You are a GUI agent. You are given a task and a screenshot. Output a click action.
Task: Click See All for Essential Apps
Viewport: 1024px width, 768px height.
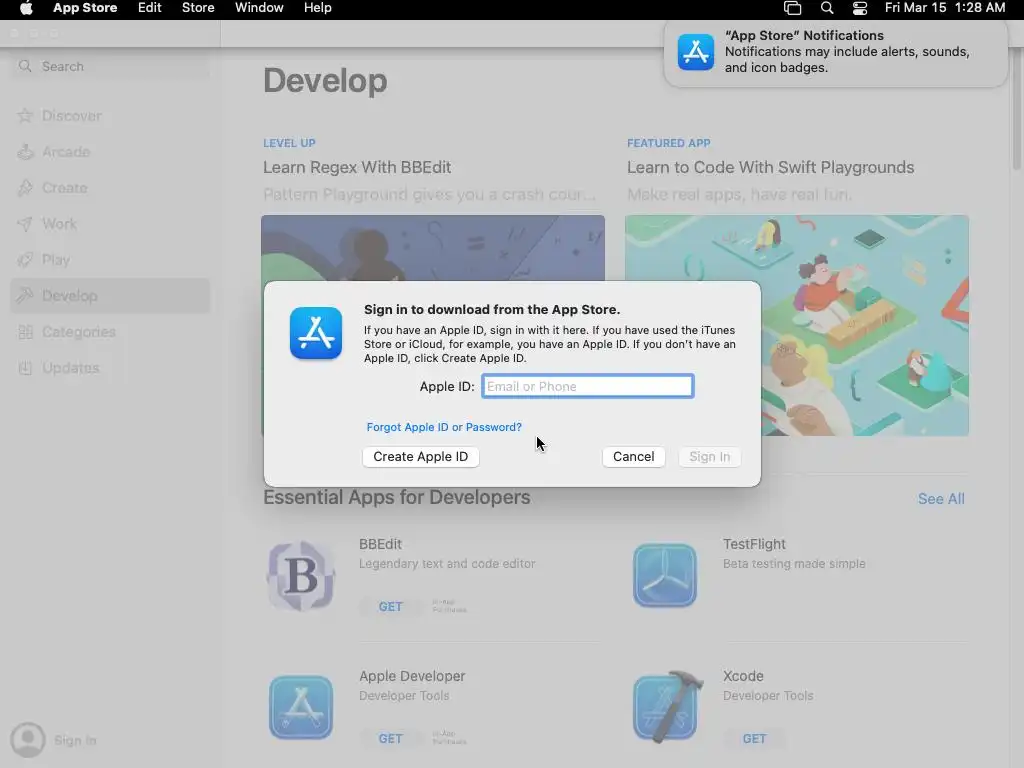pyautogui.click(x=941, y=499)
